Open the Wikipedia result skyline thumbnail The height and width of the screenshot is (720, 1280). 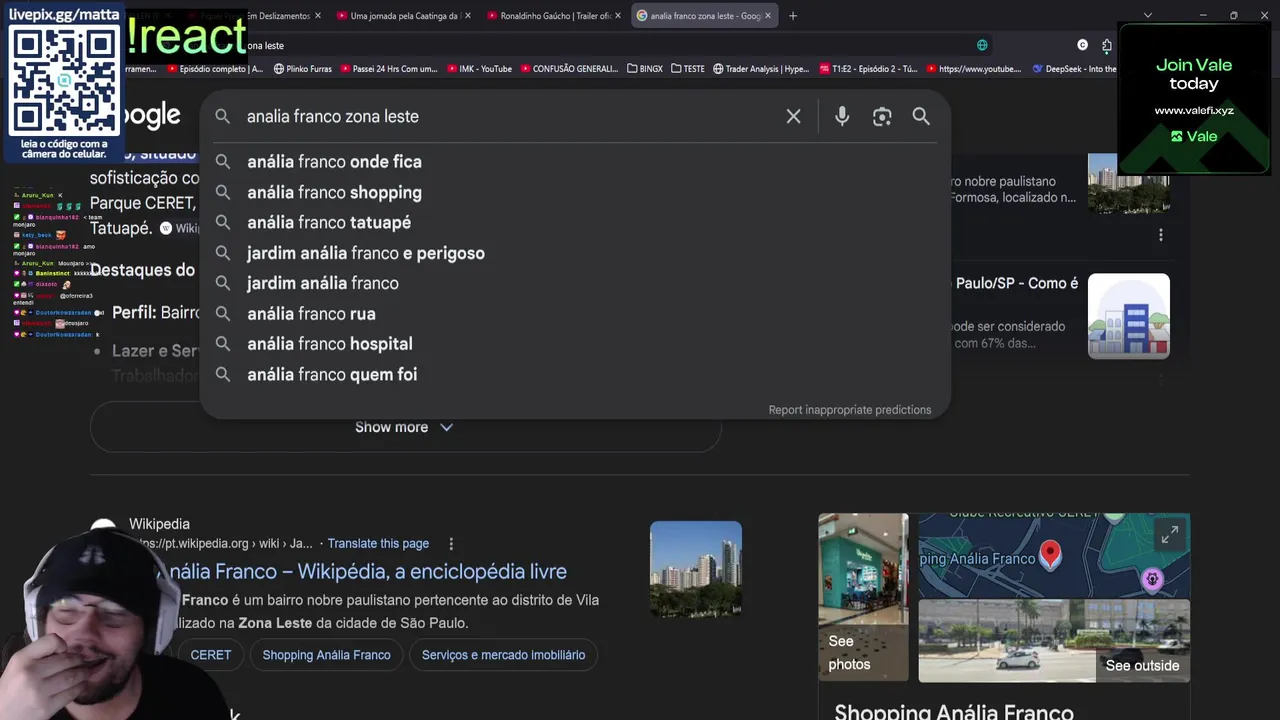click(696, 569)
